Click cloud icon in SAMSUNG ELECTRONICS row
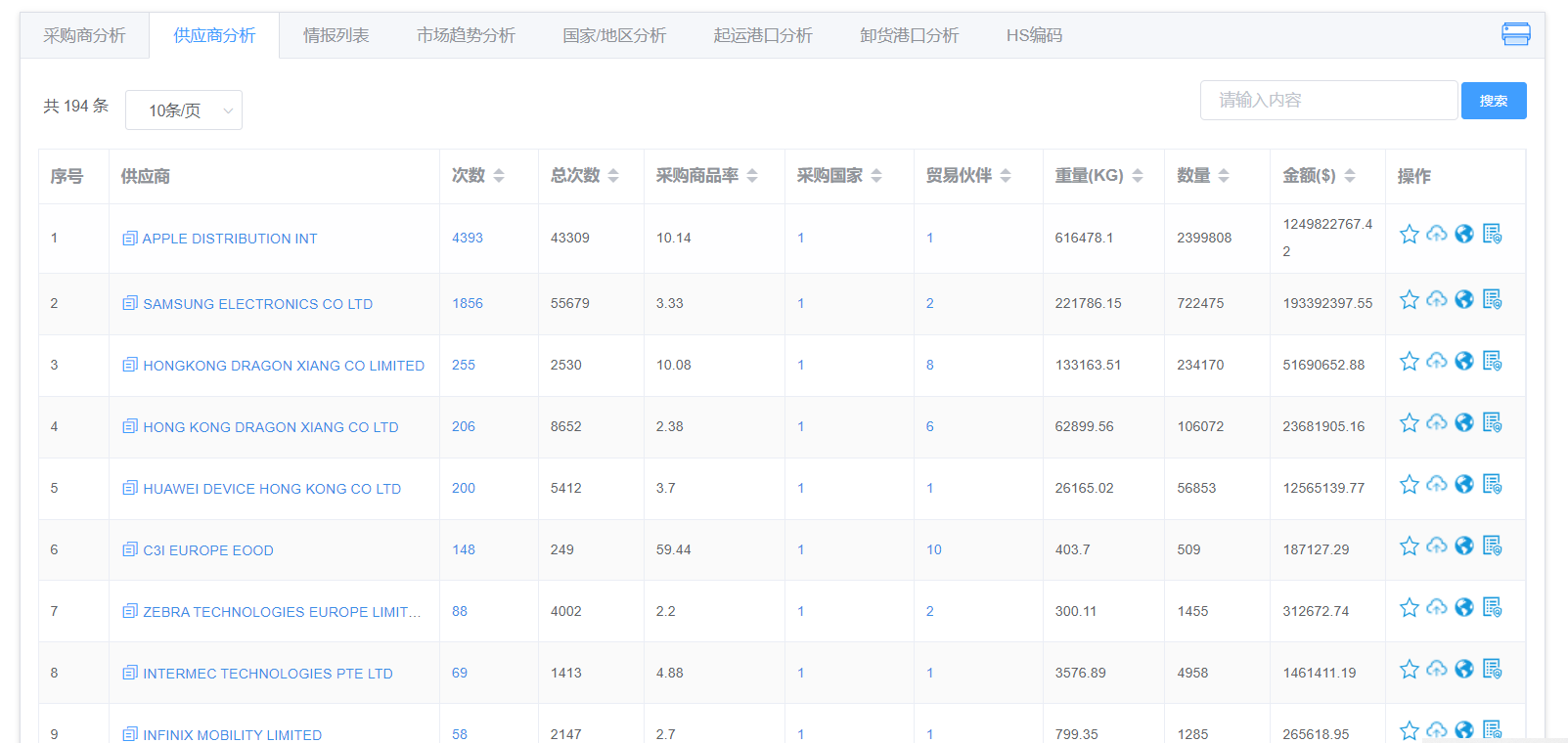 point(1436,299)
